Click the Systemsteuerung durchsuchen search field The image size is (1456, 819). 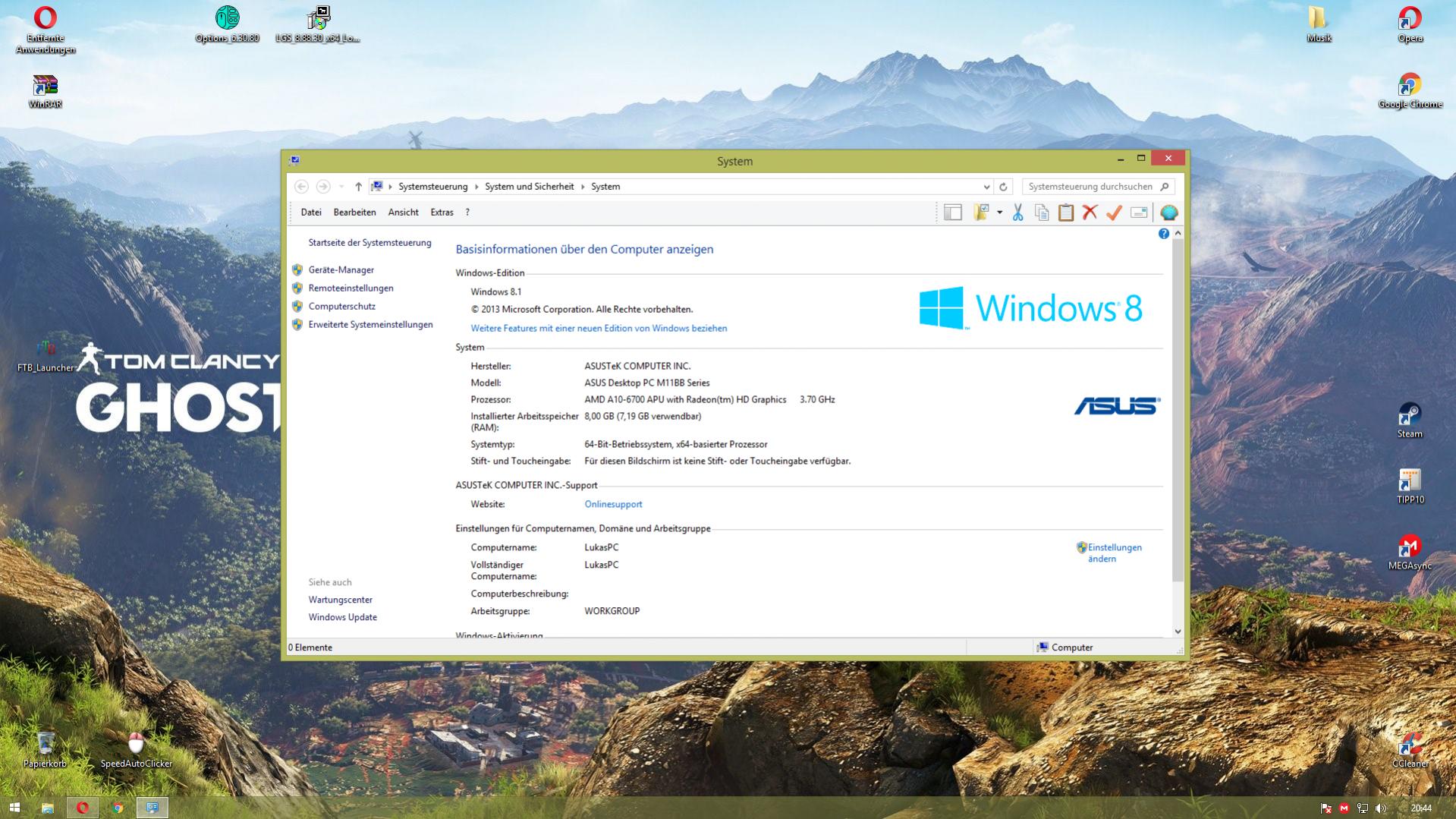(x=1098, y=187)
